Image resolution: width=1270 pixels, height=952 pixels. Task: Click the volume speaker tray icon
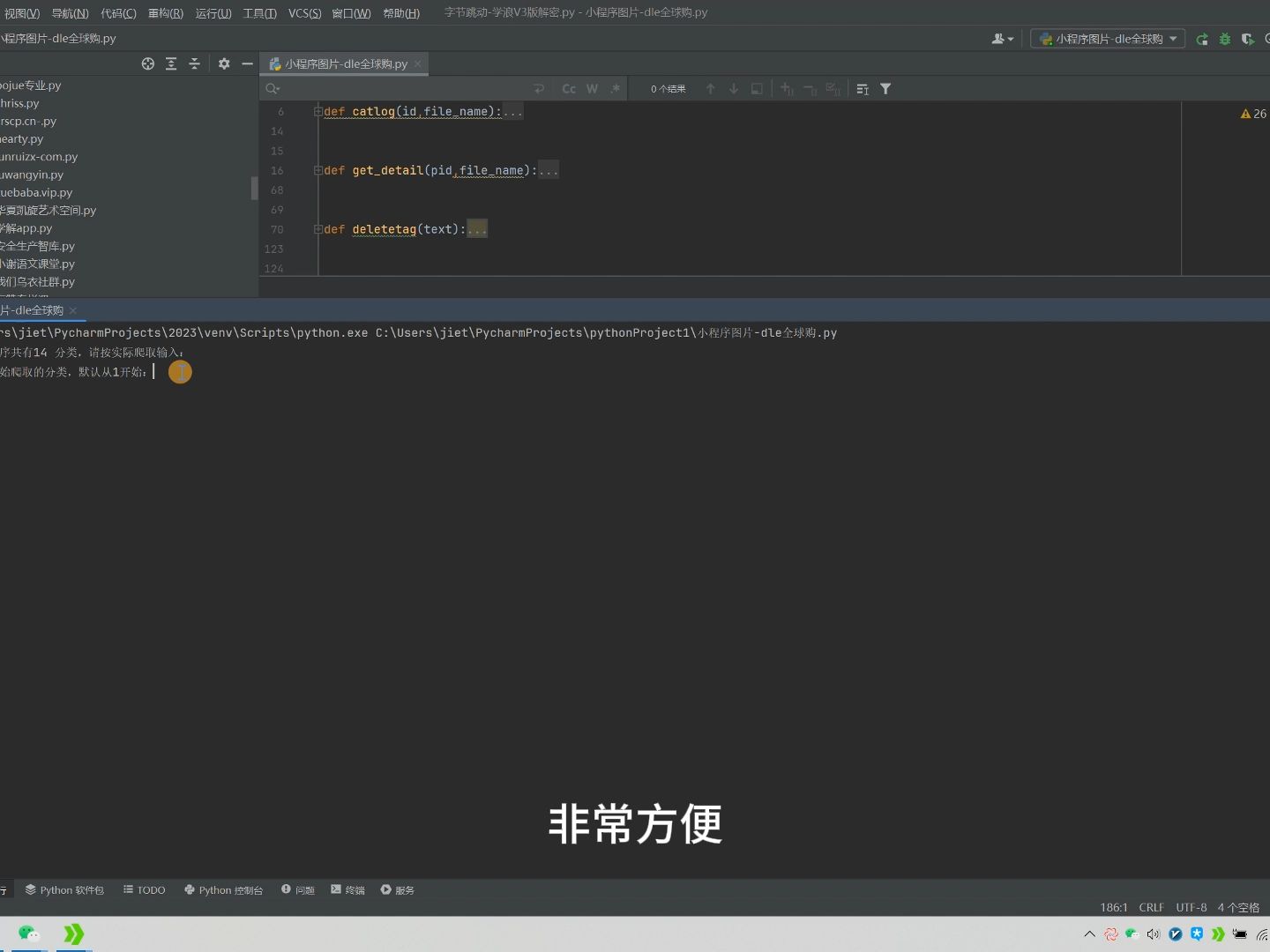[x=1154, y=934]
